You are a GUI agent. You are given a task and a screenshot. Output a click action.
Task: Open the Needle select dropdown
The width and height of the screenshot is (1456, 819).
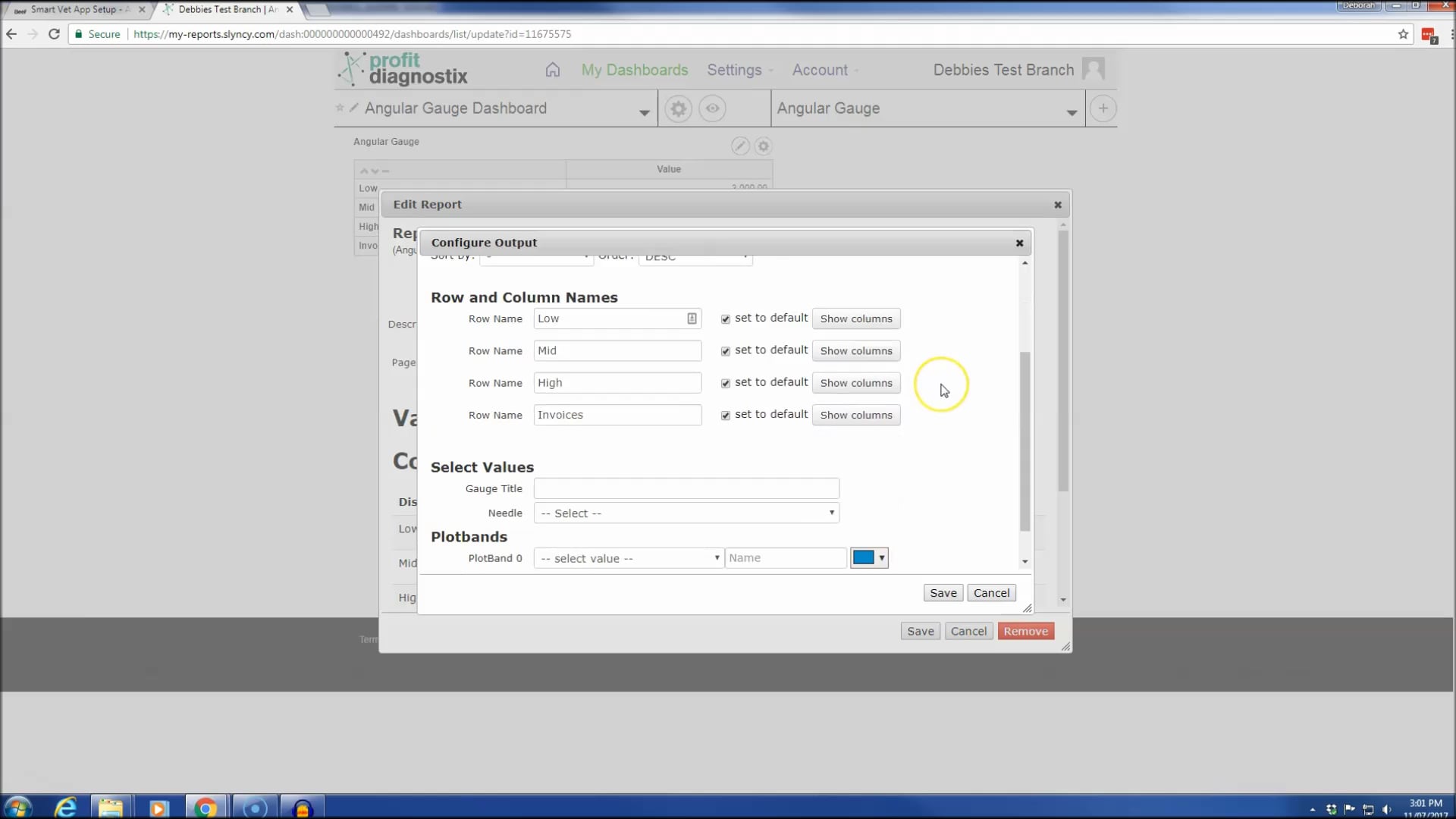tap(686, 513)
